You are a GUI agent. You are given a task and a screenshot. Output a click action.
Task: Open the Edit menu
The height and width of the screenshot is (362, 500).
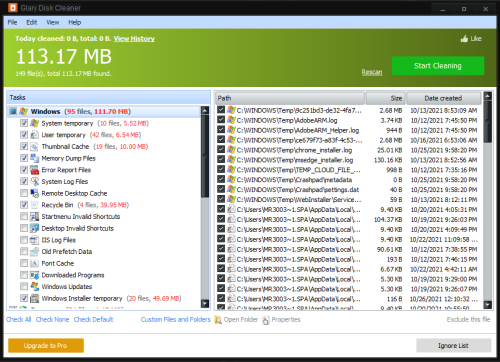tap(32, 22)
